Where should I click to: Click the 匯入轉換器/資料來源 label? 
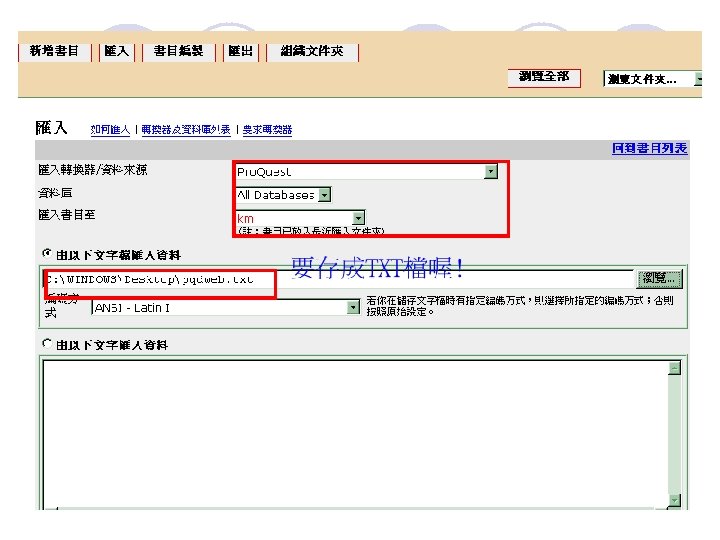93,170
